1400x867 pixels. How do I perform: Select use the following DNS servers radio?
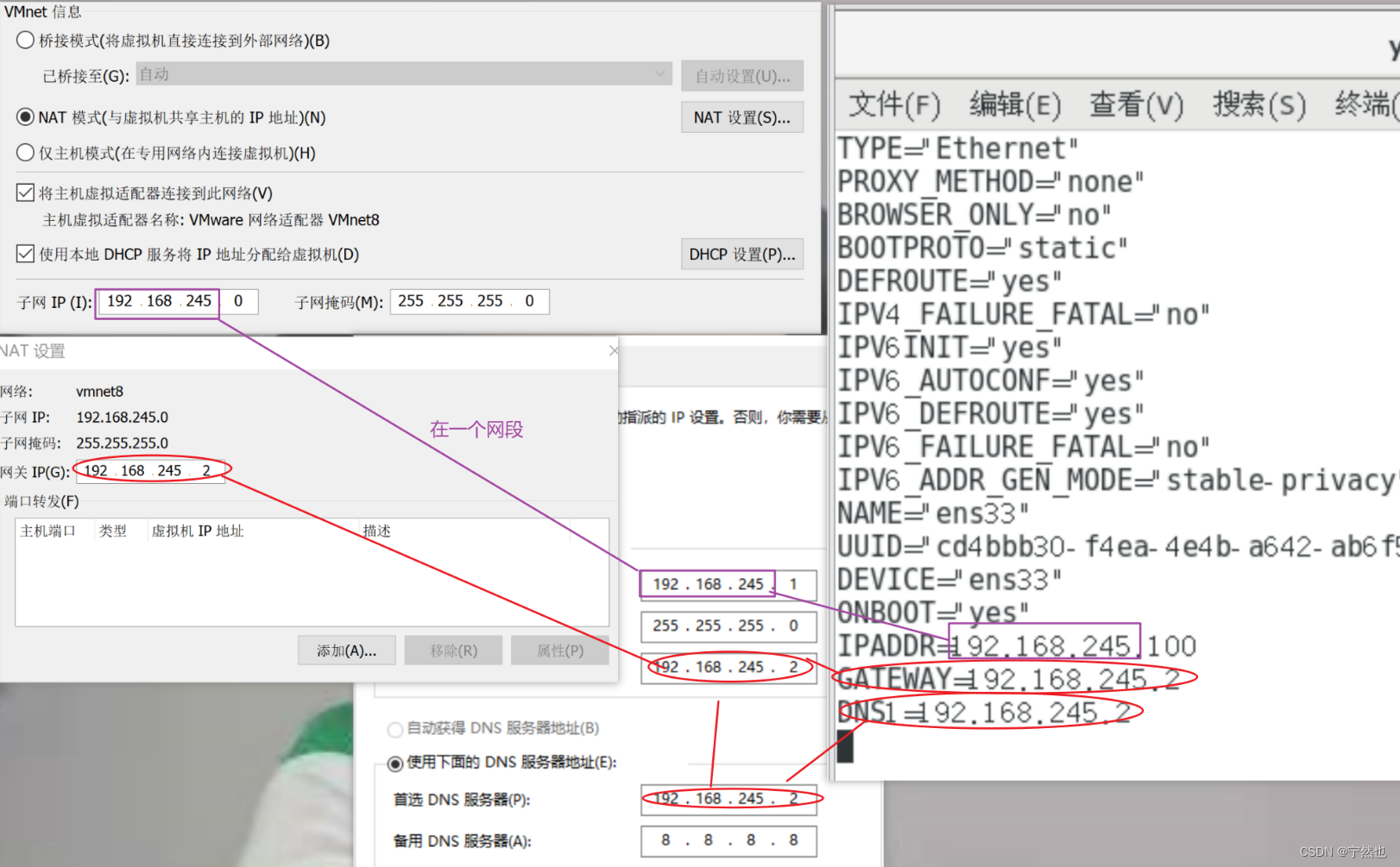395,763
